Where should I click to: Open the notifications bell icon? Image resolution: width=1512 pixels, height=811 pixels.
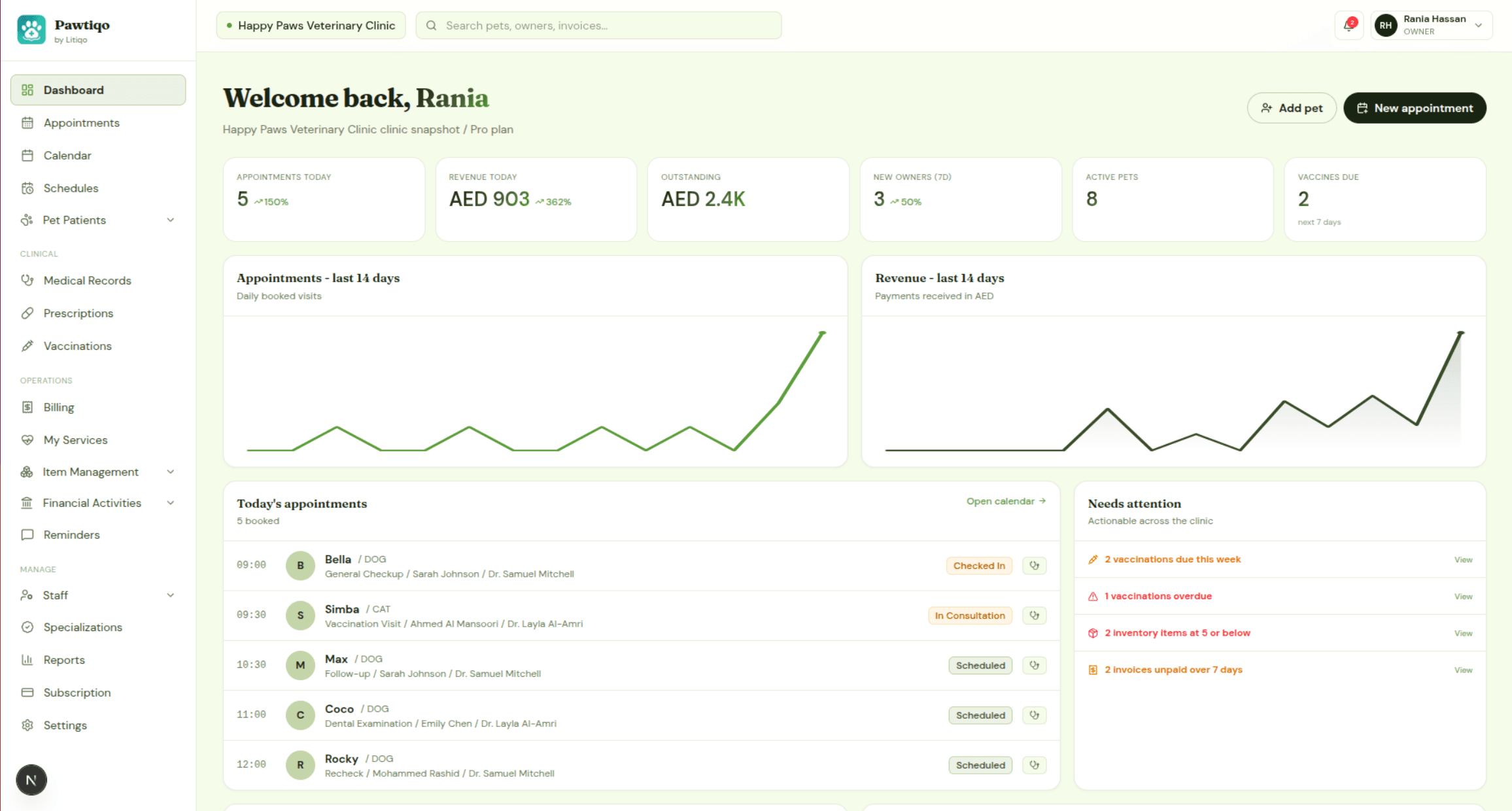coord(1349,26)
